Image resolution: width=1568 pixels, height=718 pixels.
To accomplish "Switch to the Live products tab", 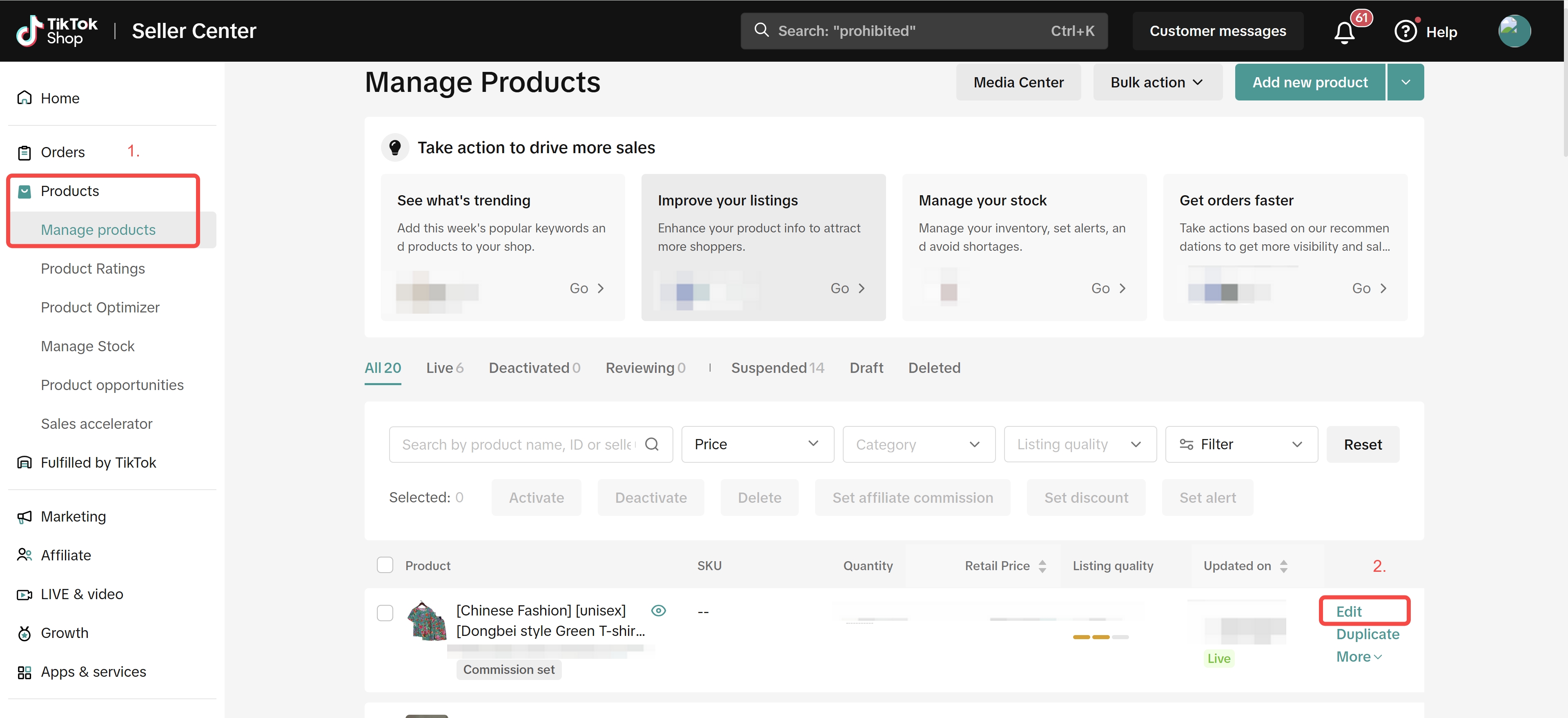I will pos(444,368).
